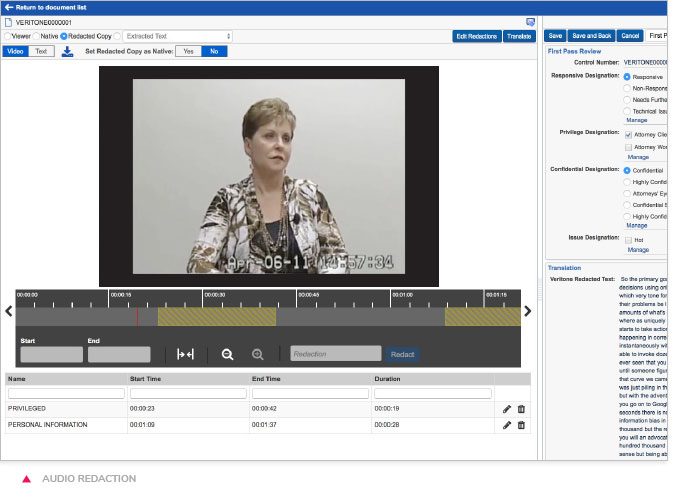The height and width of the screenshot is (500, 700).
Task: Select the Redacted Copy radio option
Action: coord(63,36)
